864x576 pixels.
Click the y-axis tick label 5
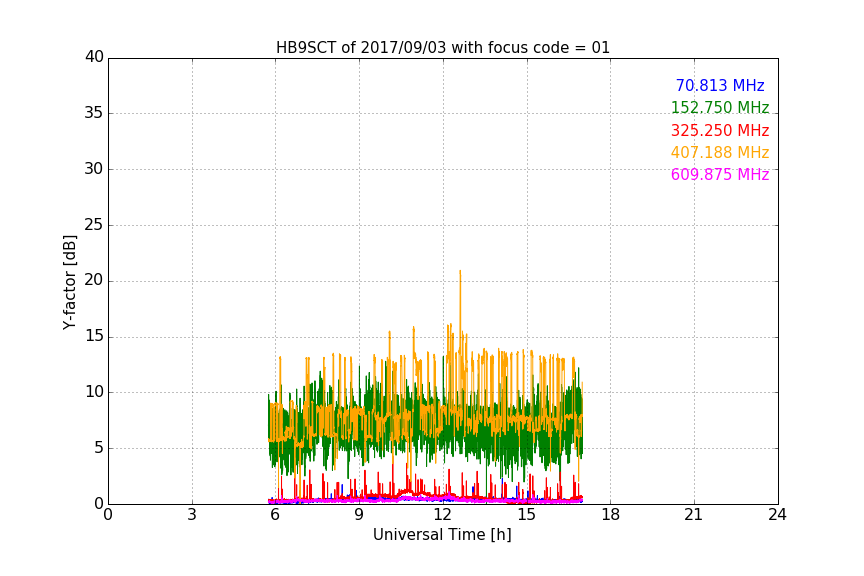[99, 448]
